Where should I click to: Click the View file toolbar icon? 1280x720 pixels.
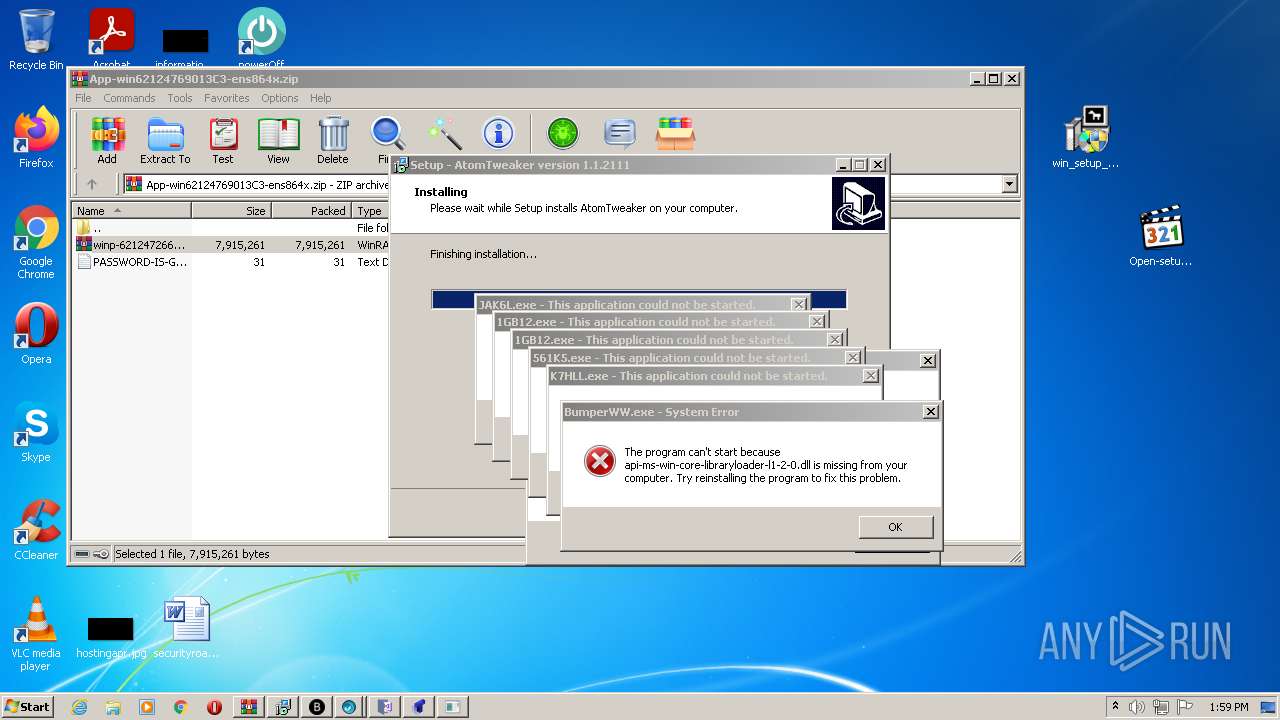[x=278, y=141]
